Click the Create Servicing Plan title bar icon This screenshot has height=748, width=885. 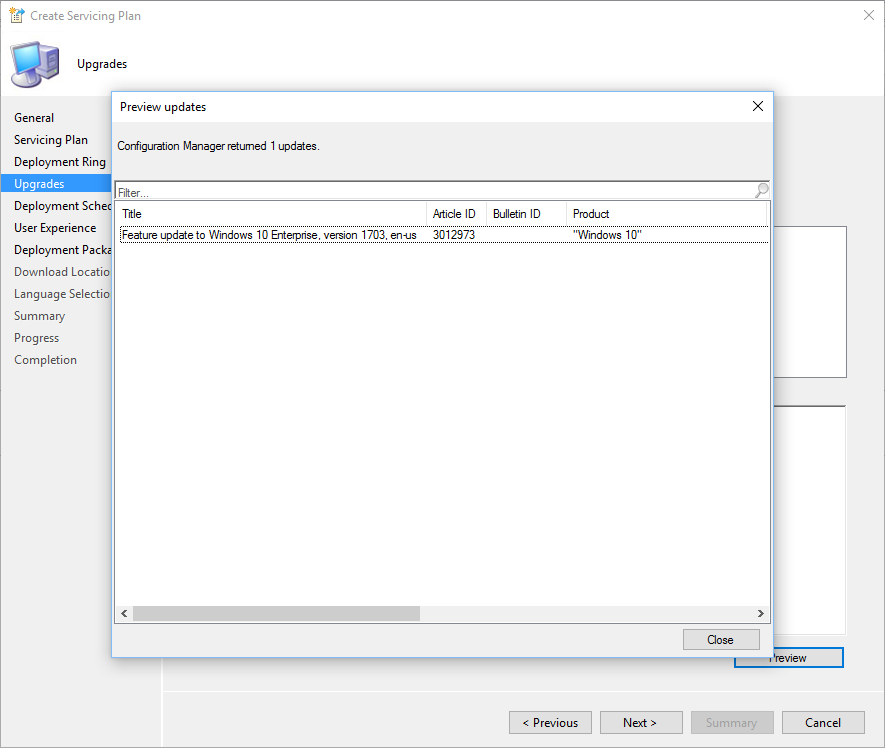click(17, 15)
